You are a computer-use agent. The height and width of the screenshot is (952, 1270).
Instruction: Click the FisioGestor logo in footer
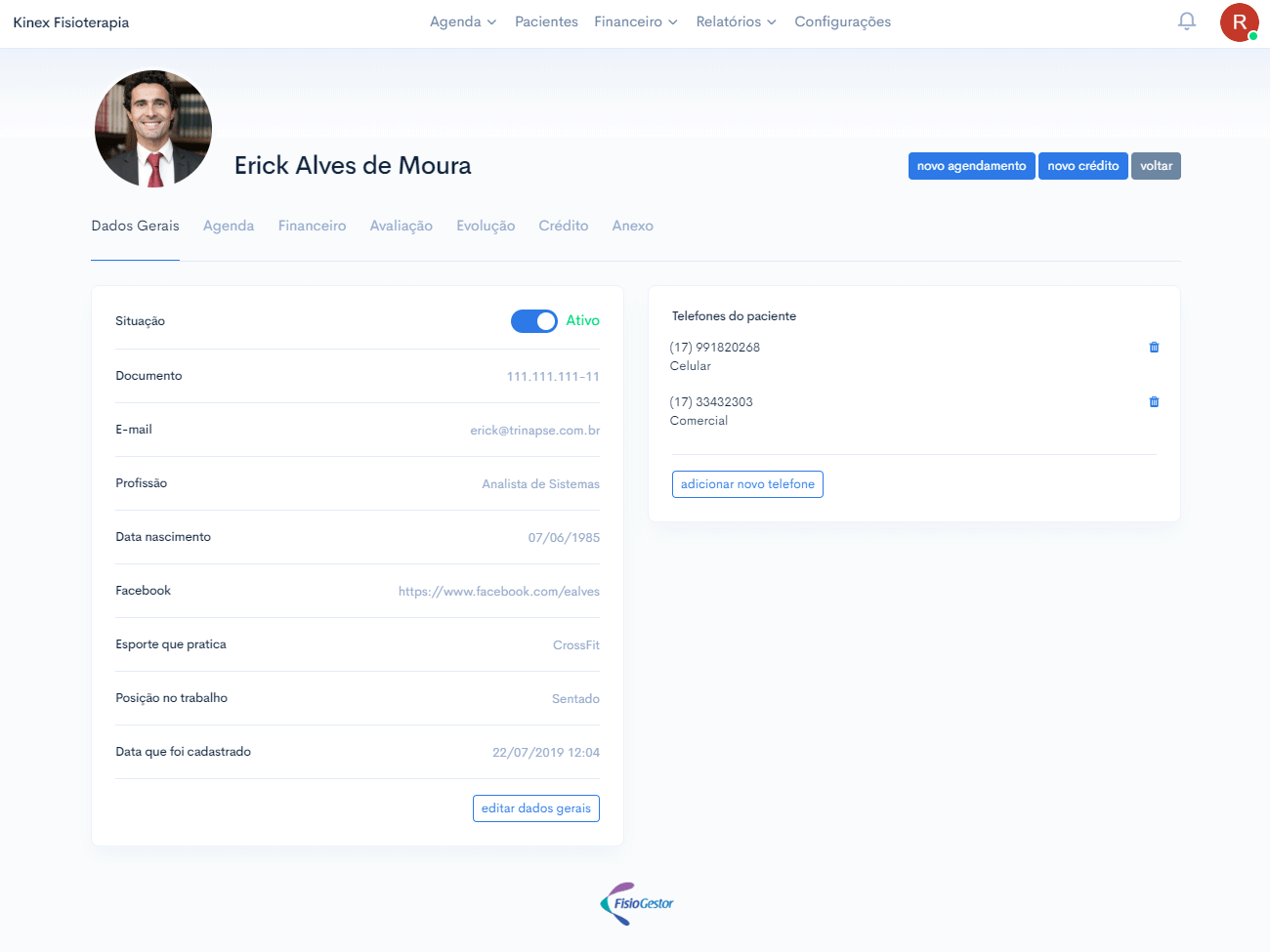click(x=636, y=903)
